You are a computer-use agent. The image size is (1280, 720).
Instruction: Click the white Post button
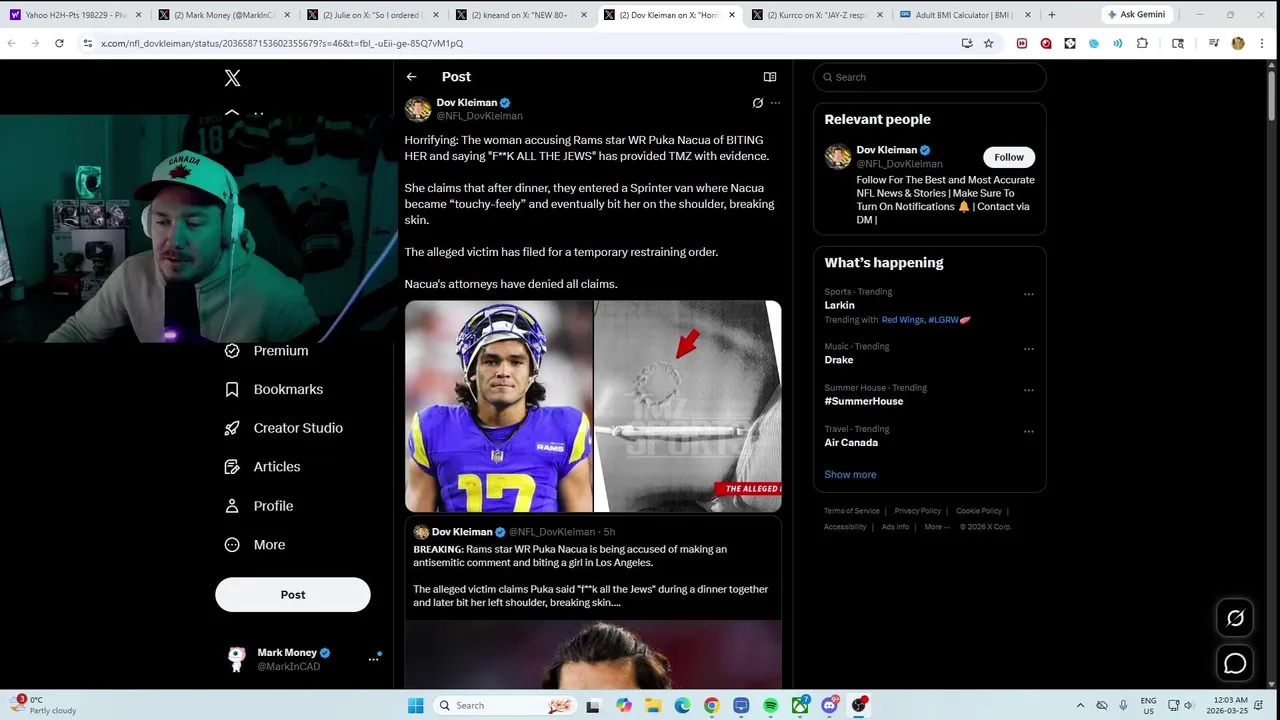point(293,594)
